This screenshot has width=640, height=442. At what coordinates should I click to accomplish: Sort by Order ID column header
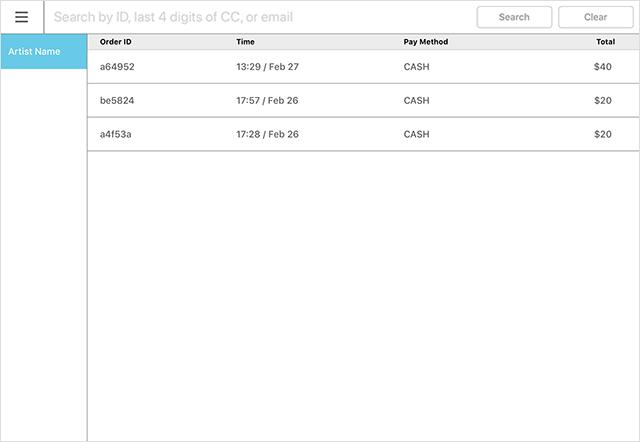coord(116,42)
